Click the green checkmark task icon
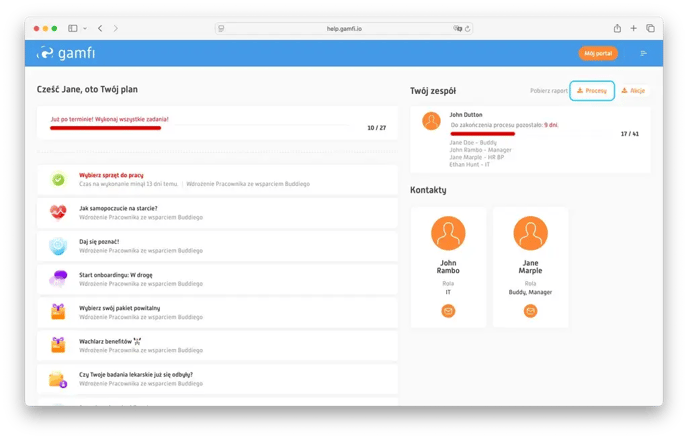 (x=58, y=179)
